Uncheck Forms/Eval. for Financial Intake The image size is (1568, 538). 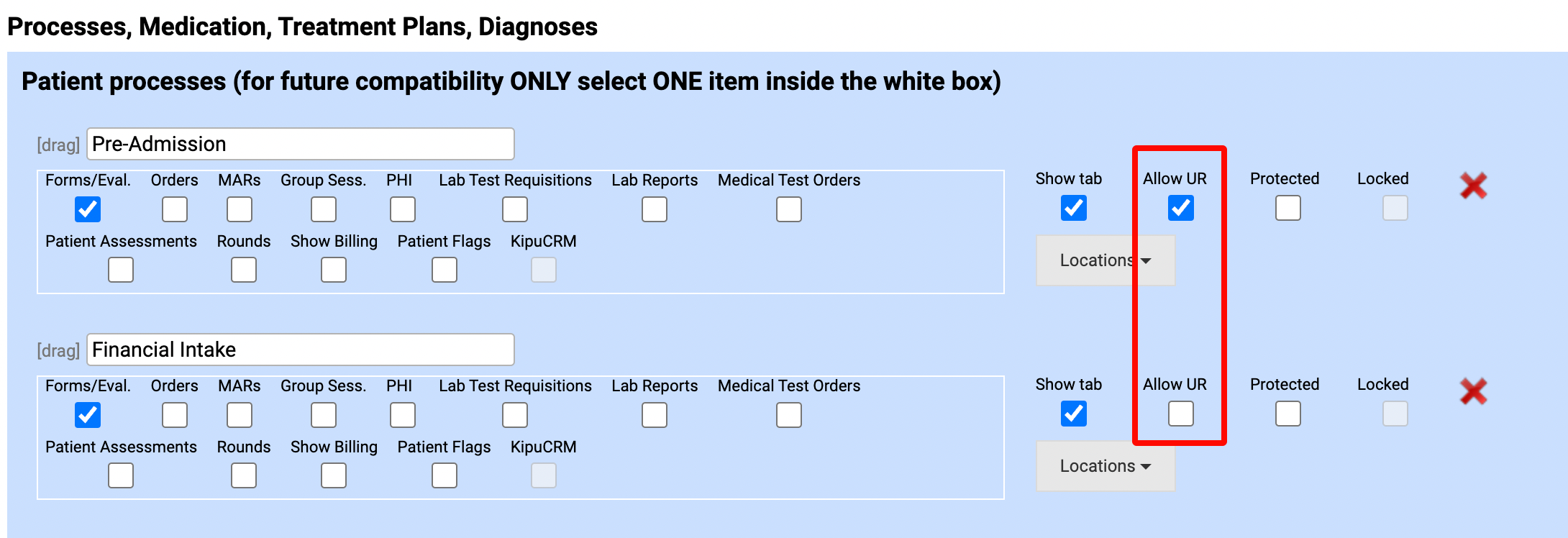point(88,415)
